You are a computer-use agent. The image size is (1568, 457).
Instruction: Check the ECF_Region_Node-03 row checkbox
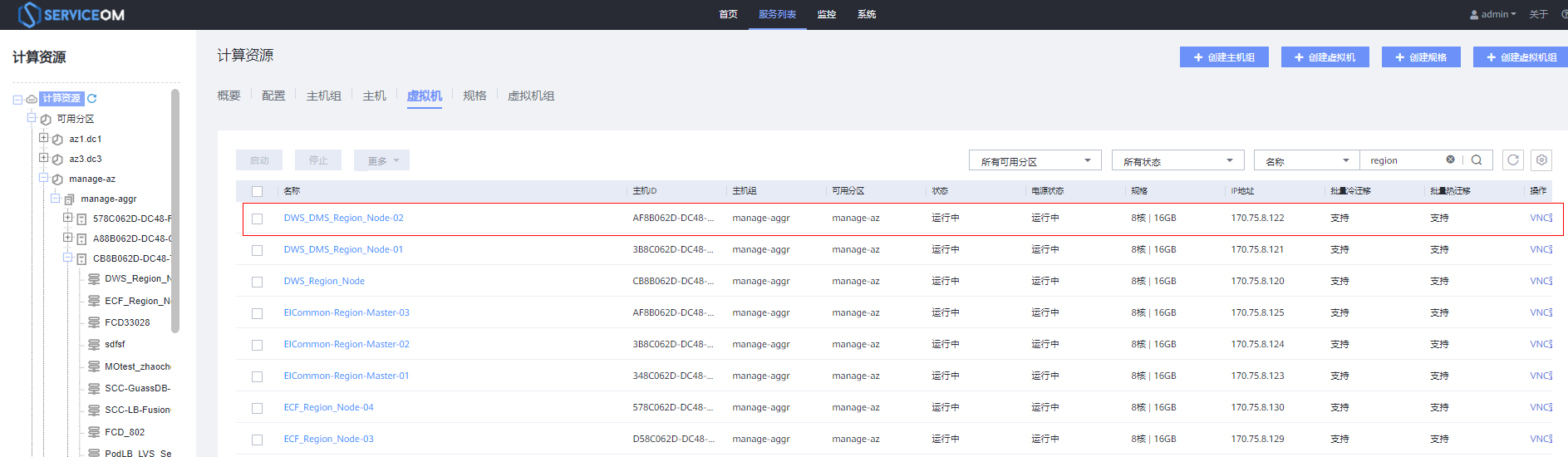(x=258, y=440)
